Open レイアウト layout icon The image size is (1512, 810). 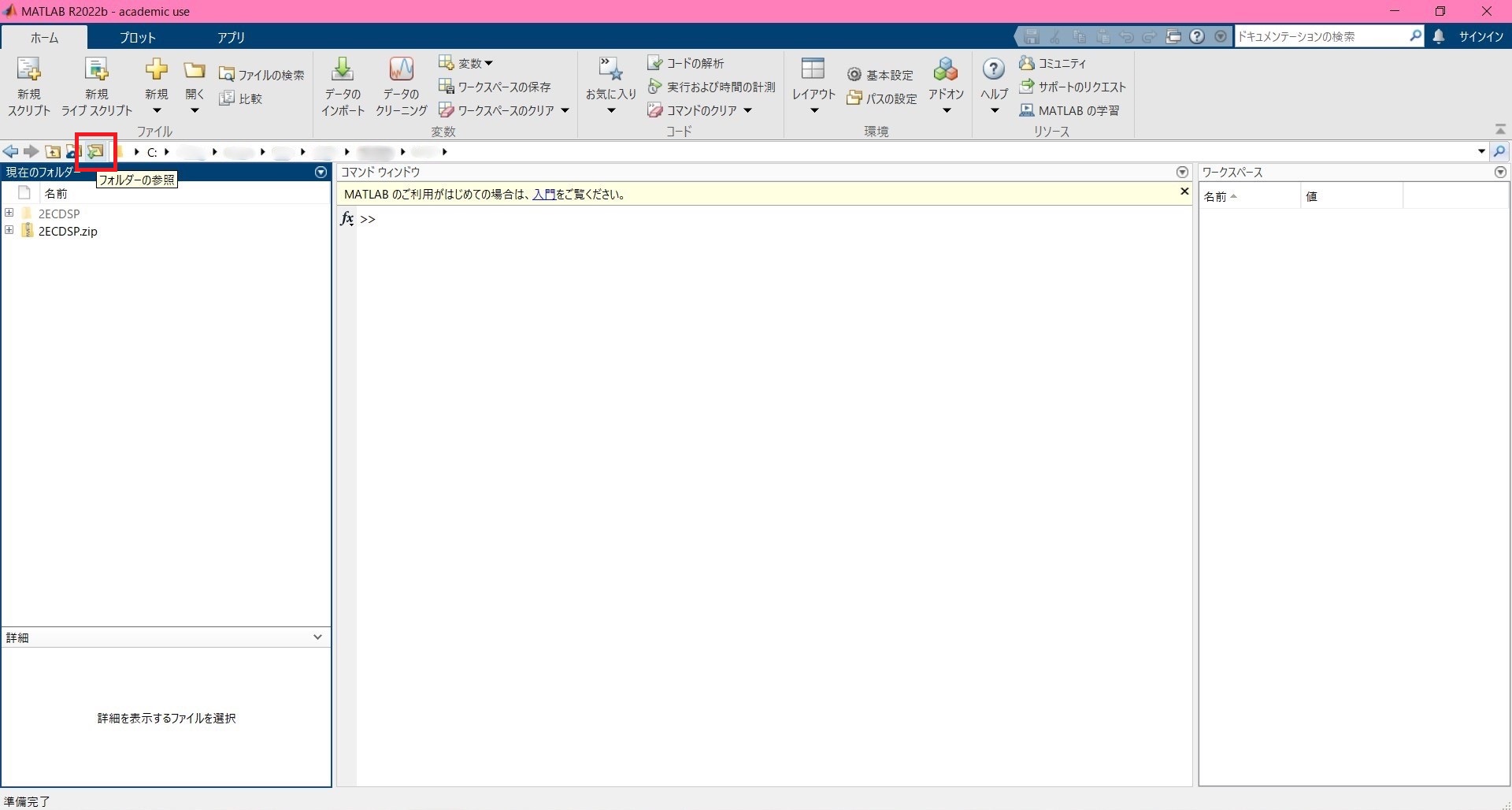(x=813, y=69)
